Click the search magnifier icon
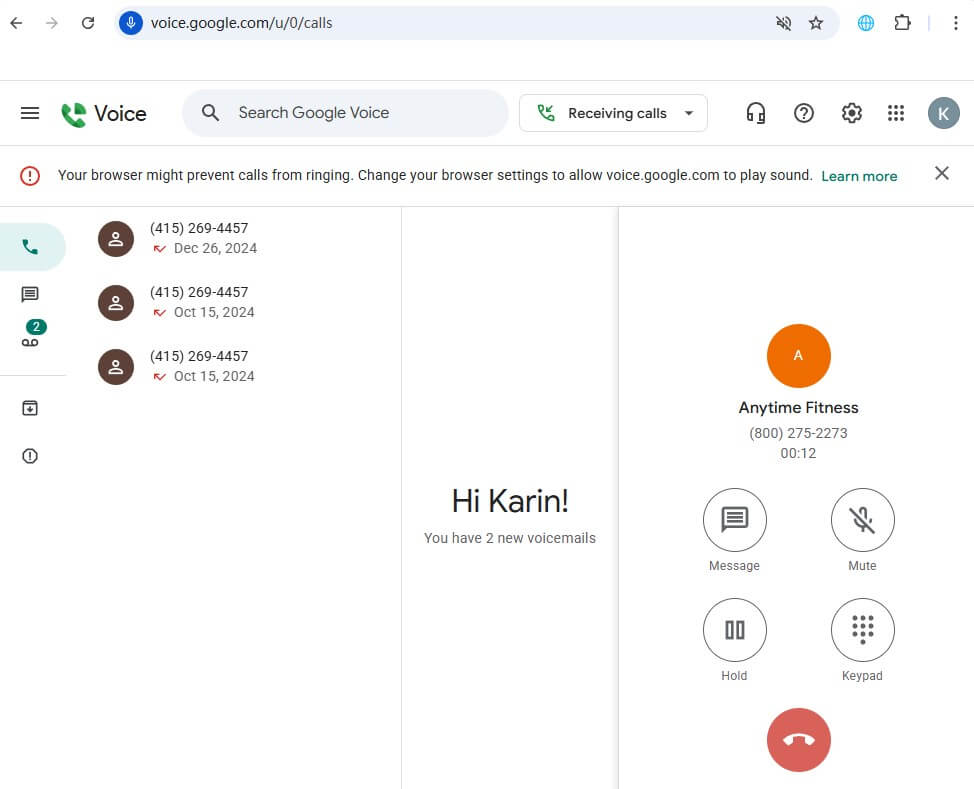This screenshot has height=789, width=974. [211, 113]
